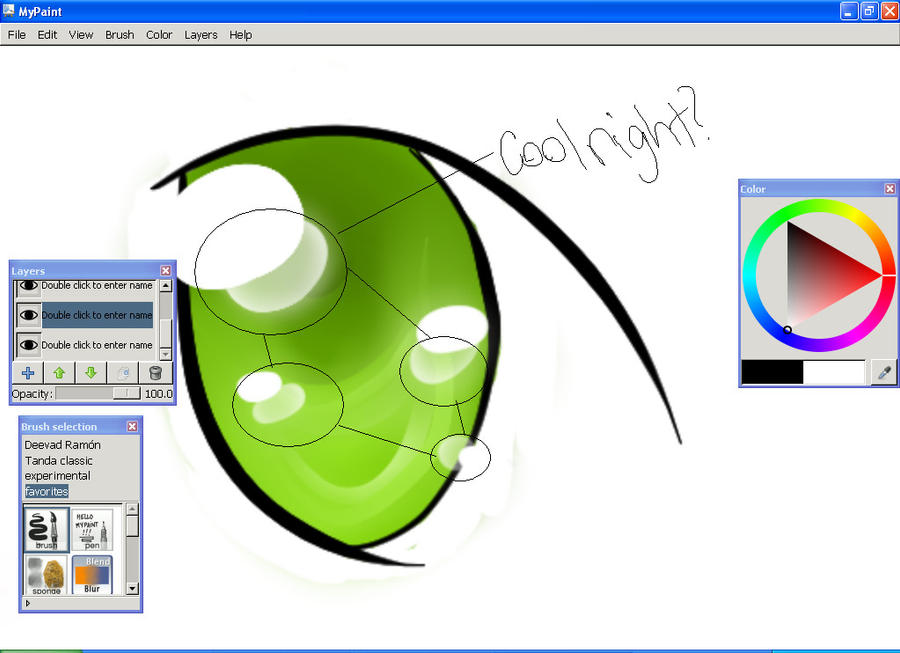This screenshot has width=900, height=653.
Task: Click Layers list scrollbar down arrow
Action: coord(165,354)
